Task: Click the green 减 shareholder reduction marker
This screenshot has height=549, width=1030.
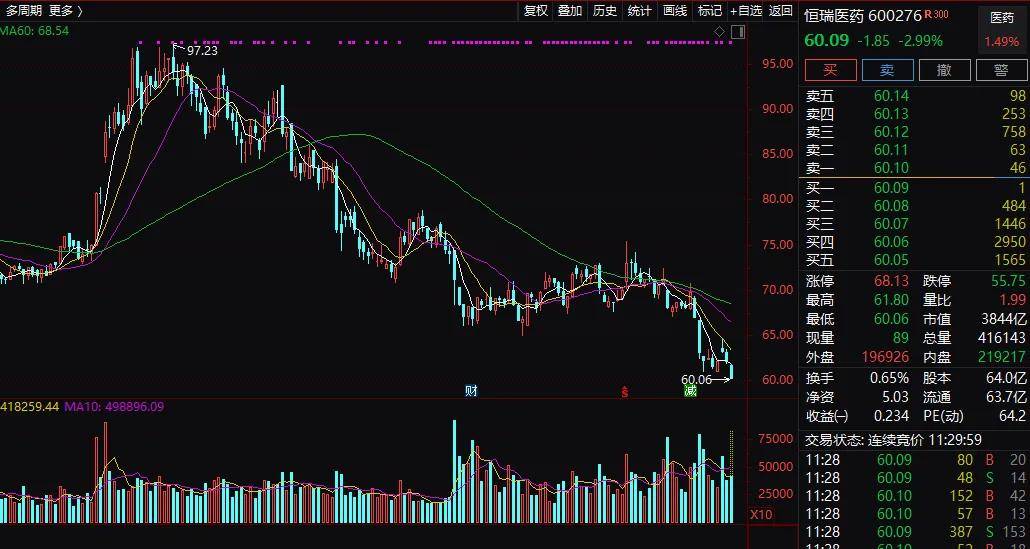Action: pos(690,391)
